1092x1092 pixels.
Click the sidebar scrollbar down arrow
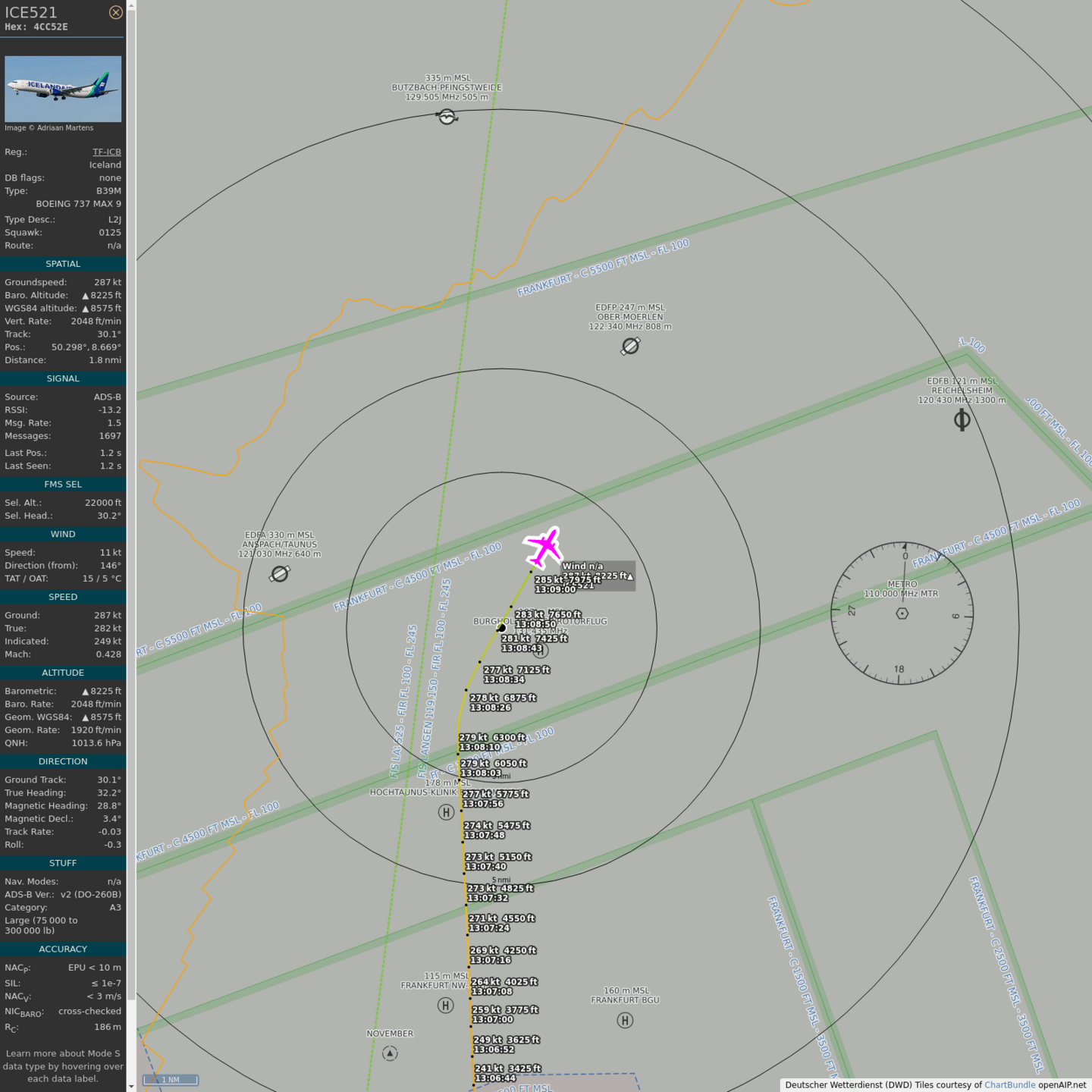click(131, 1086)
